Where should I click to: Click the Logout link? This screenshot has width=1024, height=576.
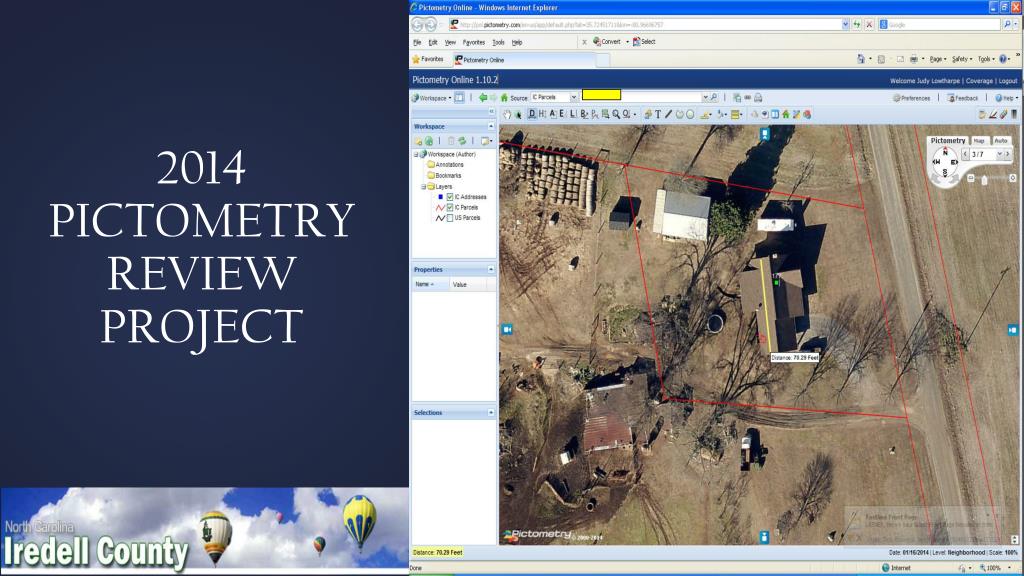click(1008, 81)
